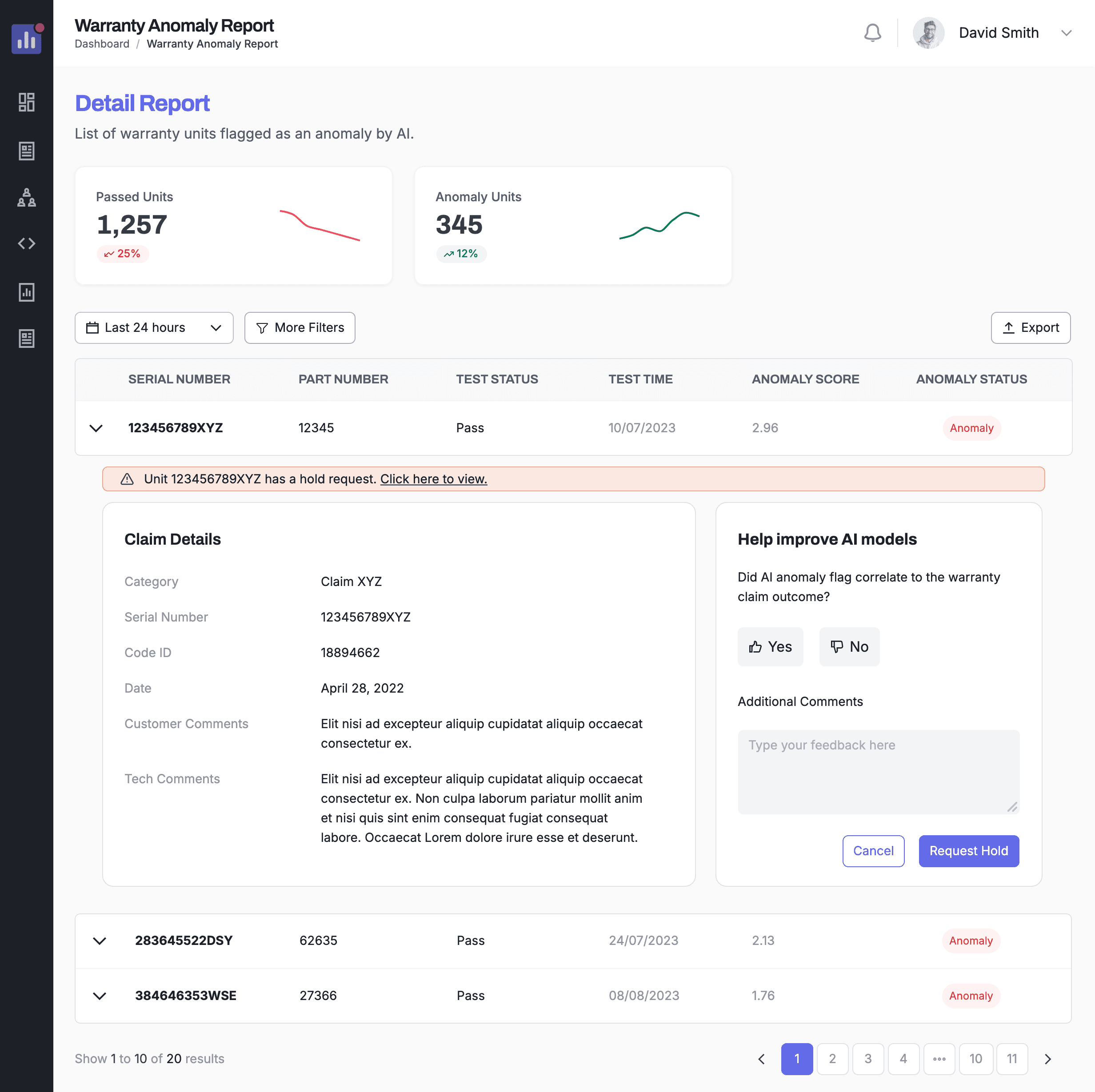The height and width of the screenshot is (1092, 1095).
Task: Open the code brackets sidebar icon
Action: pyautogui.click(x=27, y=243)
